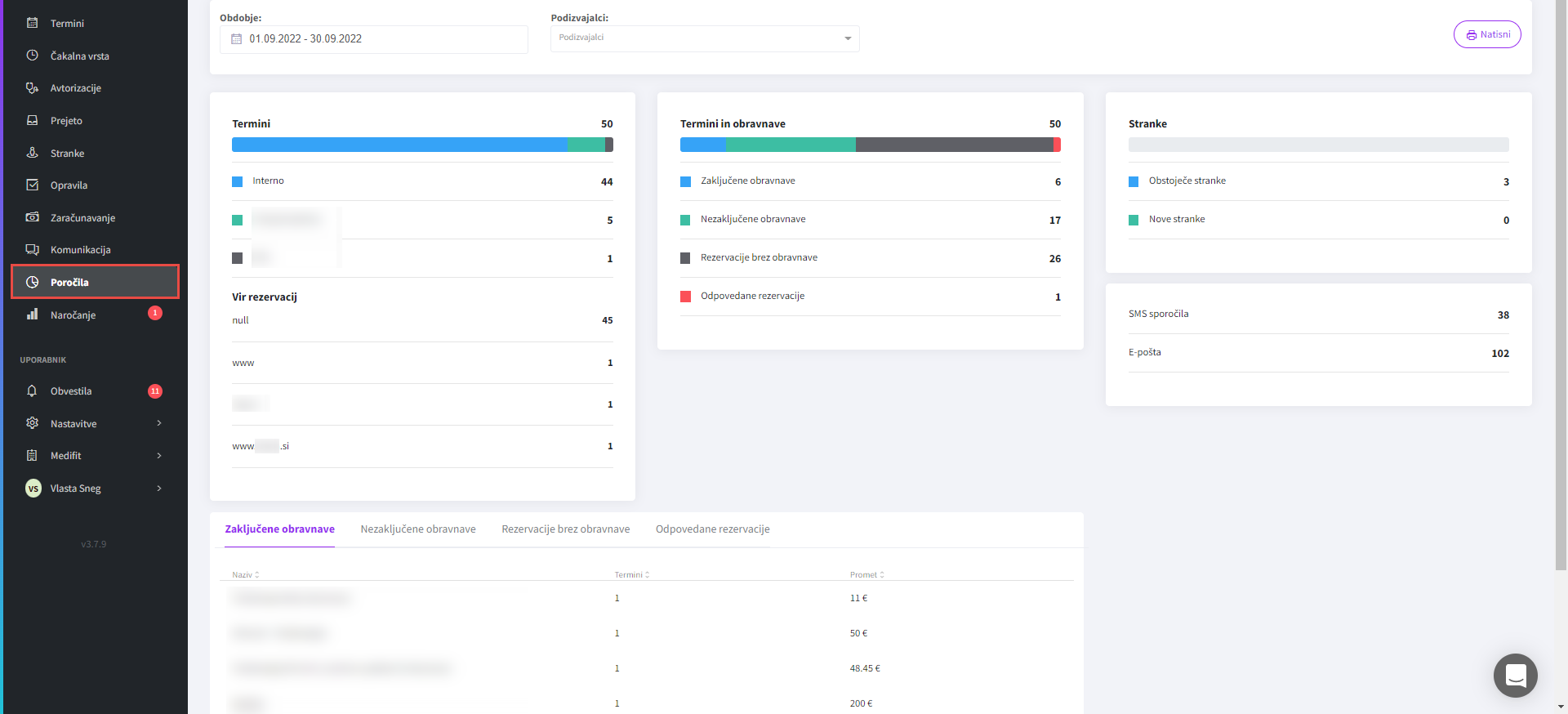Screen dimensions: 1568x714
Task: Open Zaračunavanje billing icon
Action: pyautogui.click(x=33, y=217)
